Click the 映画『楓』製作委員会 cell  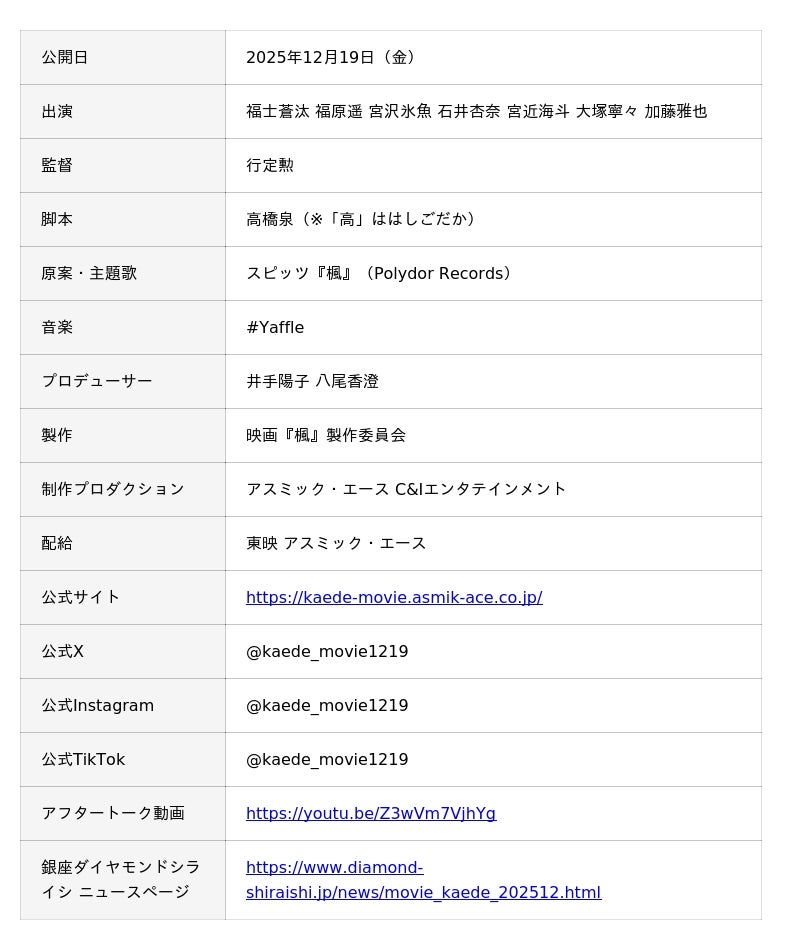[326, 436]
